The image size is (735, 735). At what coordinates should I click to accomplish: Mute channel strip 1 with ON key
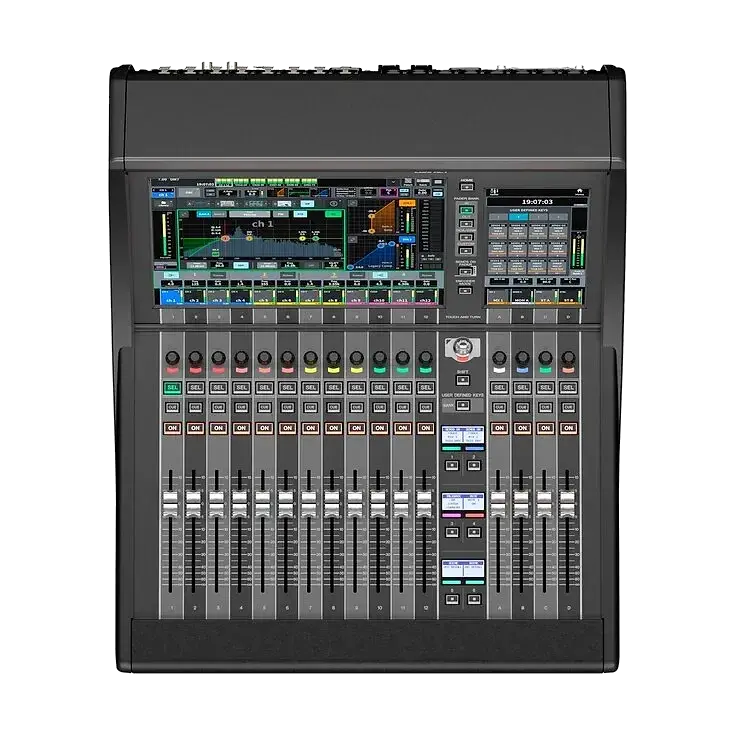tap(172, 428)
